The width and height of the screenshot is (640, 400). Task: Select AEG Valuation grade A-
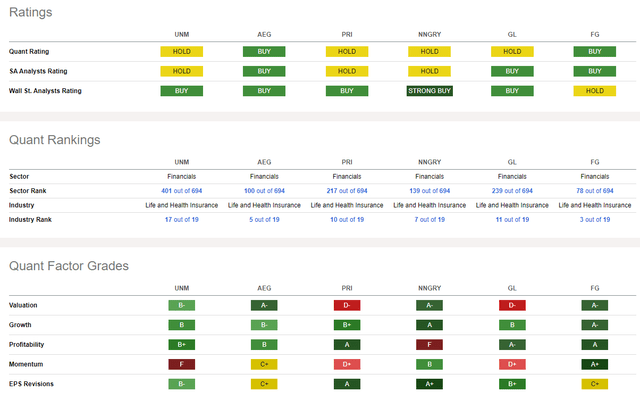coord(264,305)
